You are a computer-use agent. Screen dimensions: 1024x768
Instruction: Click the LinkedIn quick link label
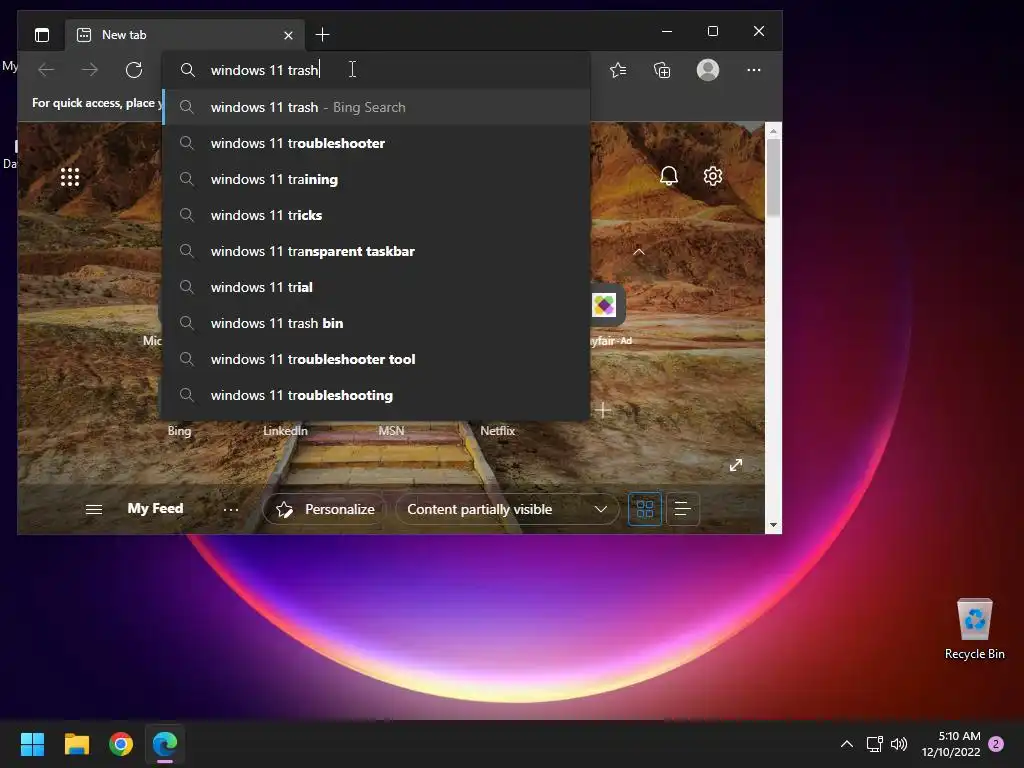285,430
